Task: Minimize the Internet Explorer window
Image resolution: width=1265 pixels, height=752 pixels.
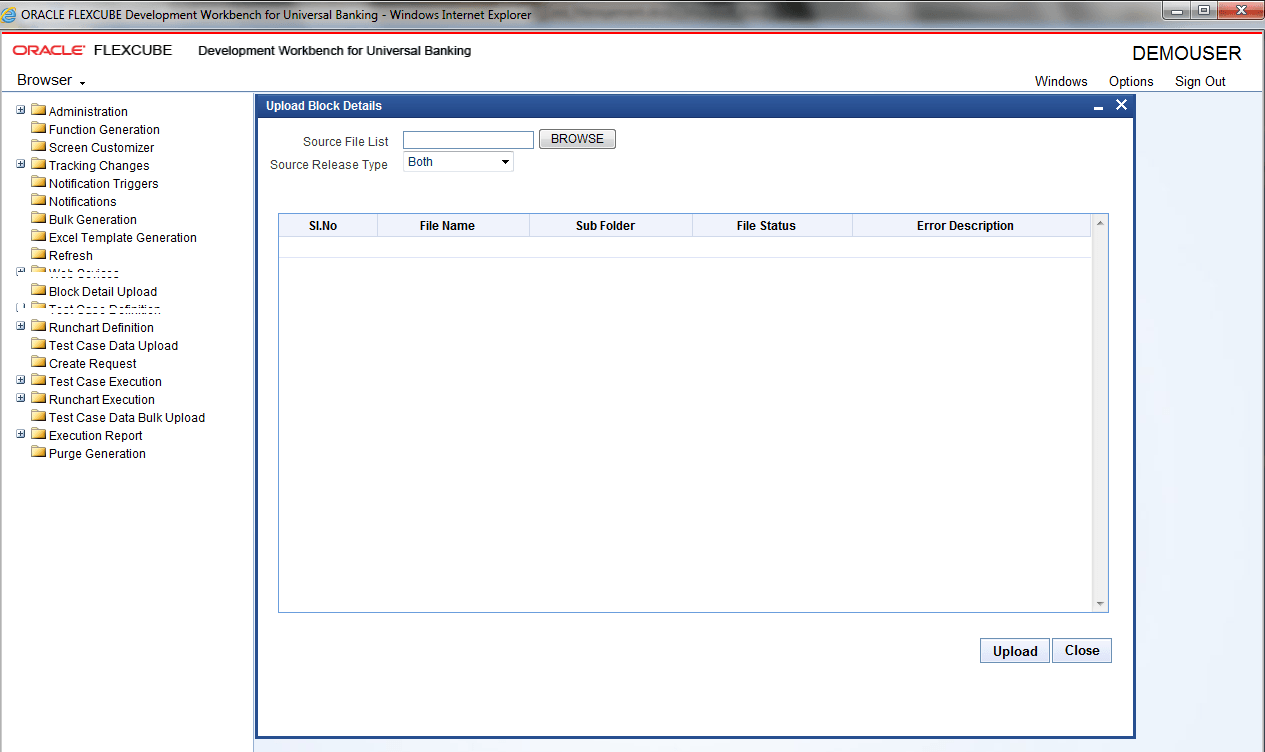Action: coord(1176,11)
